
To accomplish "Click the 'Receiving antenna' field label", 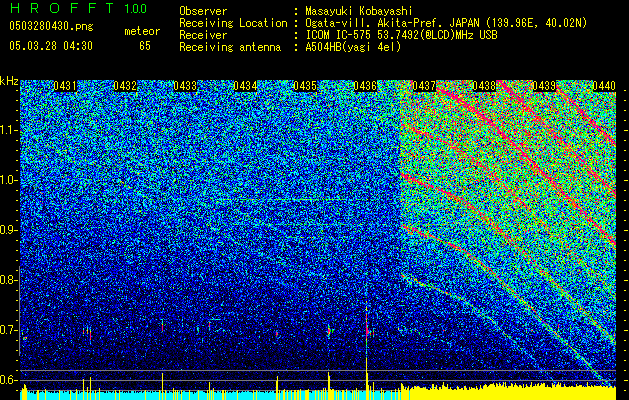I will pos(230,47).
